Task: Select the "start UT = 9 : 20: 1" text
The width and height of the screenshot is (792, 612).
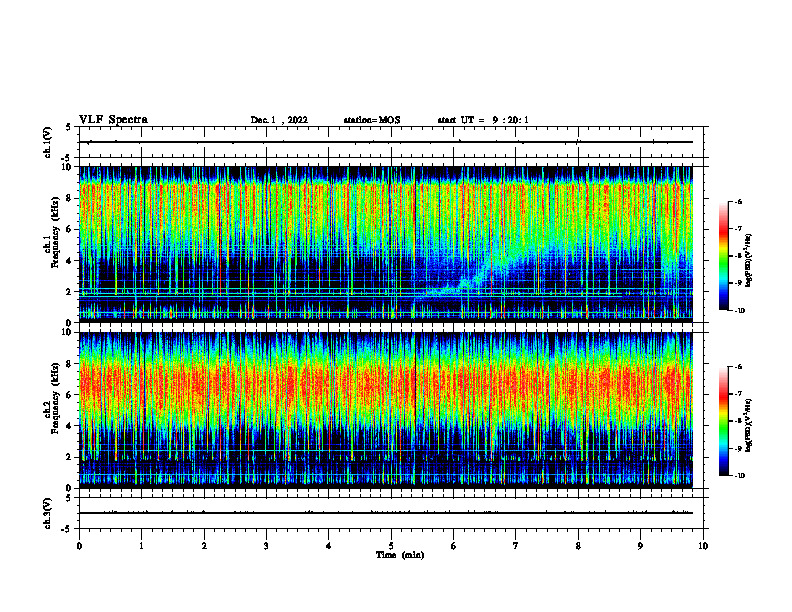Action: [483, 120]
